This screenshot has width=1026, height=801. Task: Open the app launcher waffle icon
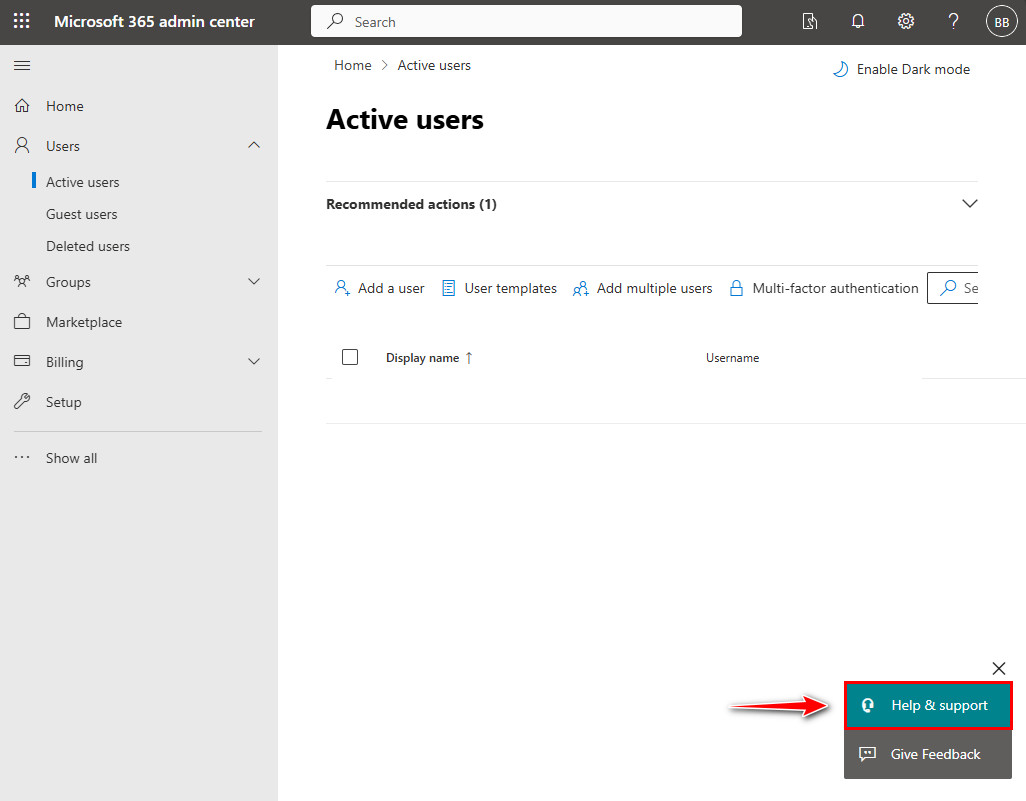click(22, 21)
